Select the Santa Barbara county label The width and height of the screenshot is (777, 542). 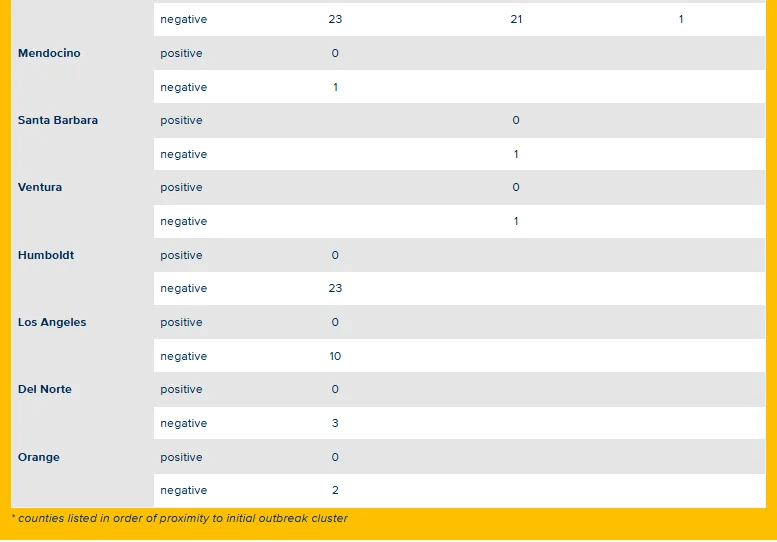pos(58,120)
